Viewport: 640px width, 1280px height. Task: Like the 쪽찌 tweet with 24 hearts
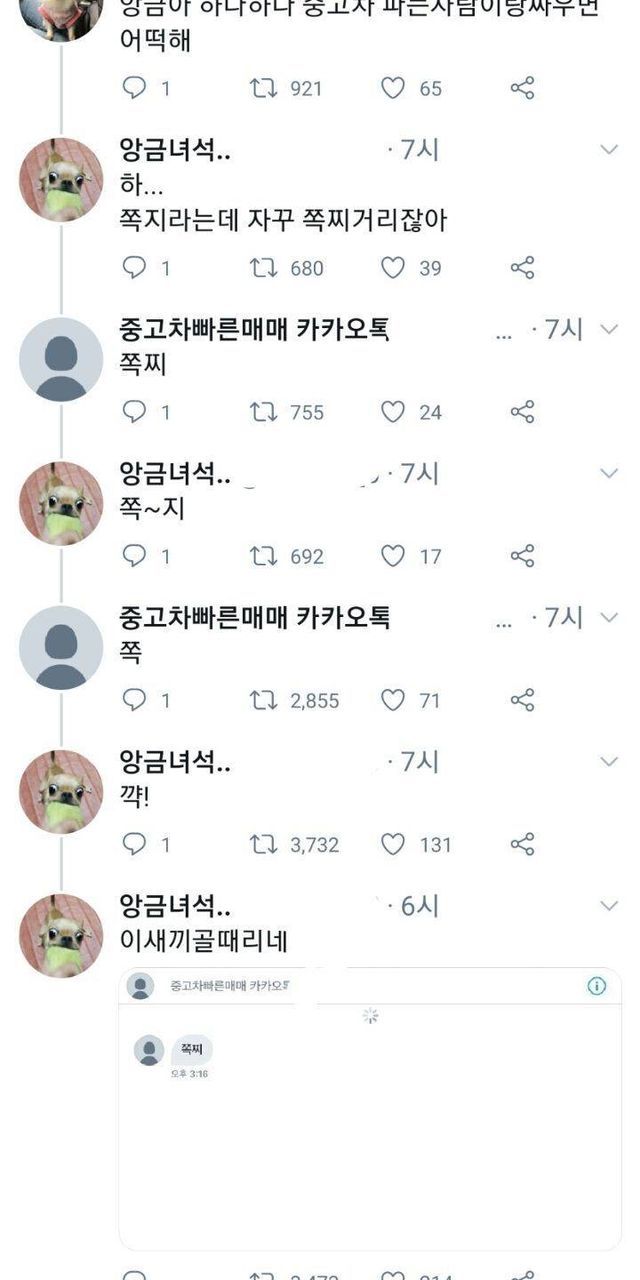pos(393,411)
